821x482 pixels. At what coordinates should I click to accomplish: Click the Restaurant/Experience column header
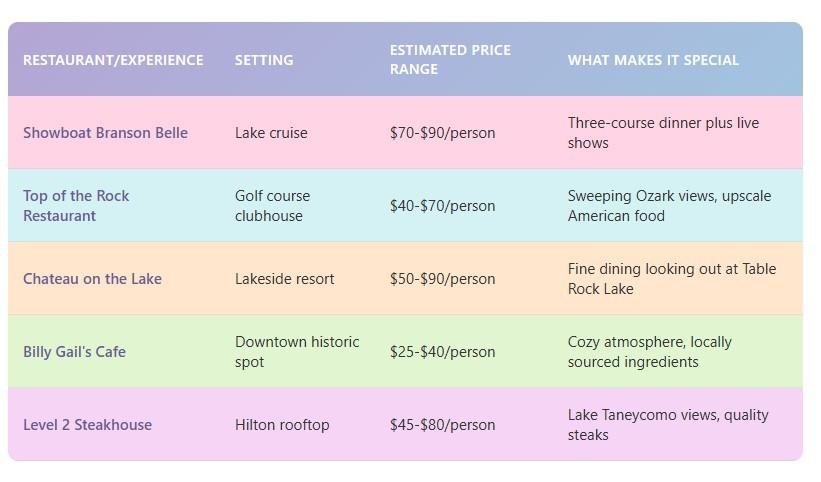pos(113,60)
